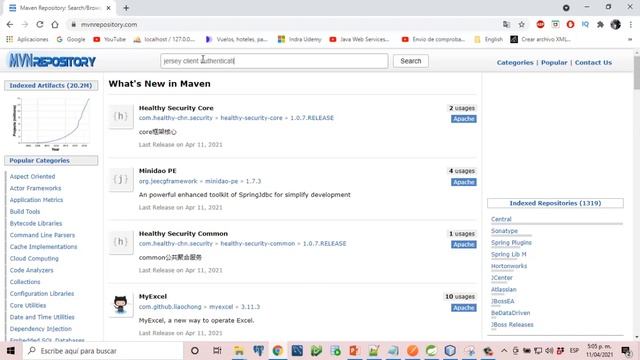Open the Build Tools category
The width and height of the screenshot is (640, 360).
tap(25, 212)
